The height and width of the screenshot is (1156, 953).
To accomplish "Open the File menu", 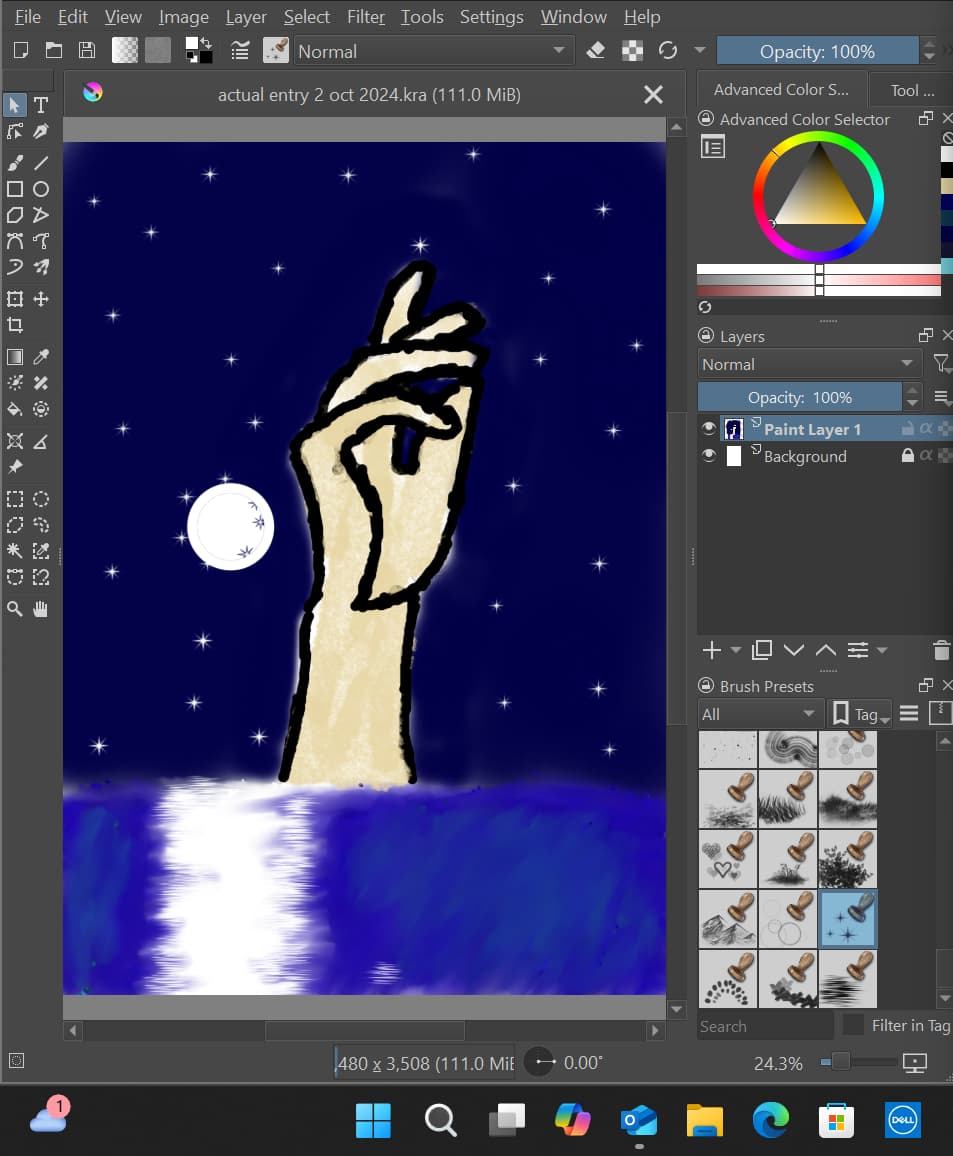I will (x=27, y=16).
